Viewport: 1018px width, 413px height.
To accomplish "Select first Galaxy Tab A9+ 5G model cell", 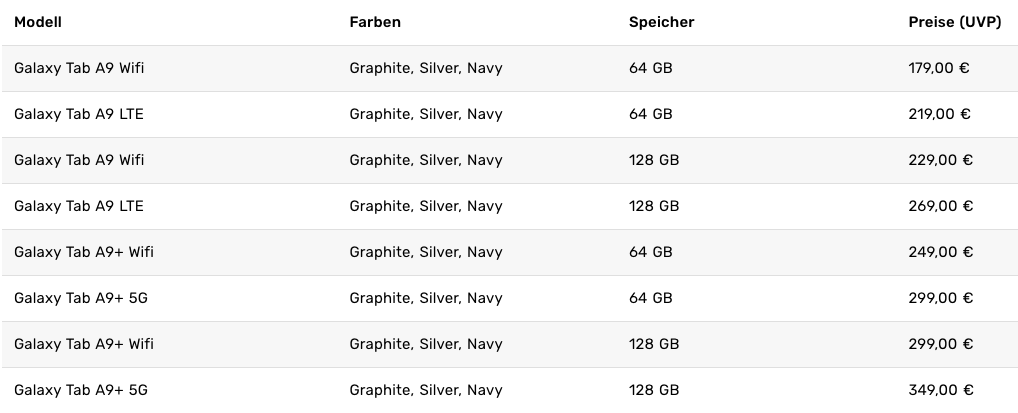I will [x=81, y=298].
